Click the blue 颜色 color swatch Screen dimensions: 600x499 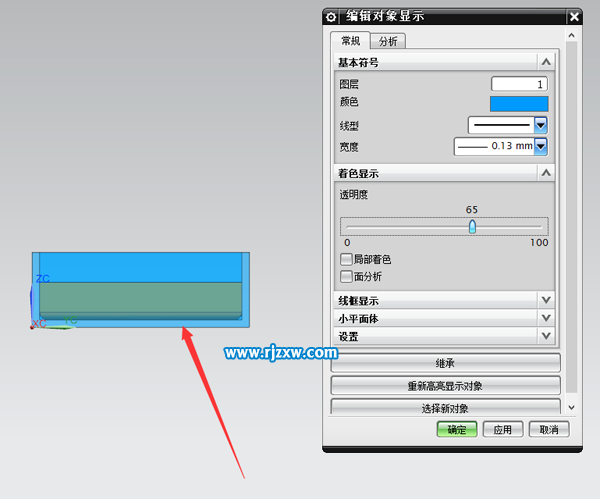519,104
